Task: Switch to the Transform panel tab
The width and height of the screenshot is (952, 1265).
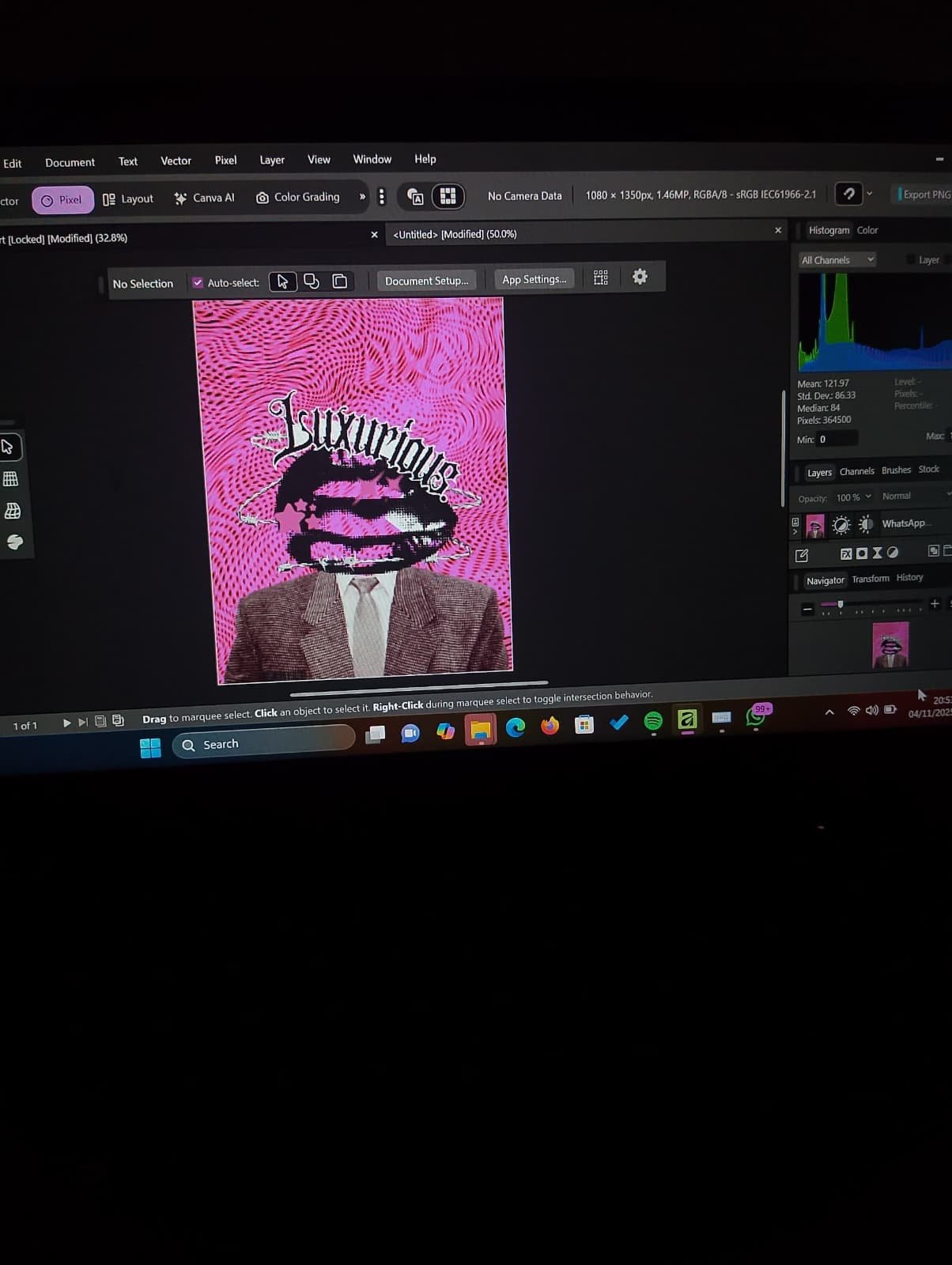Action: 871,579
